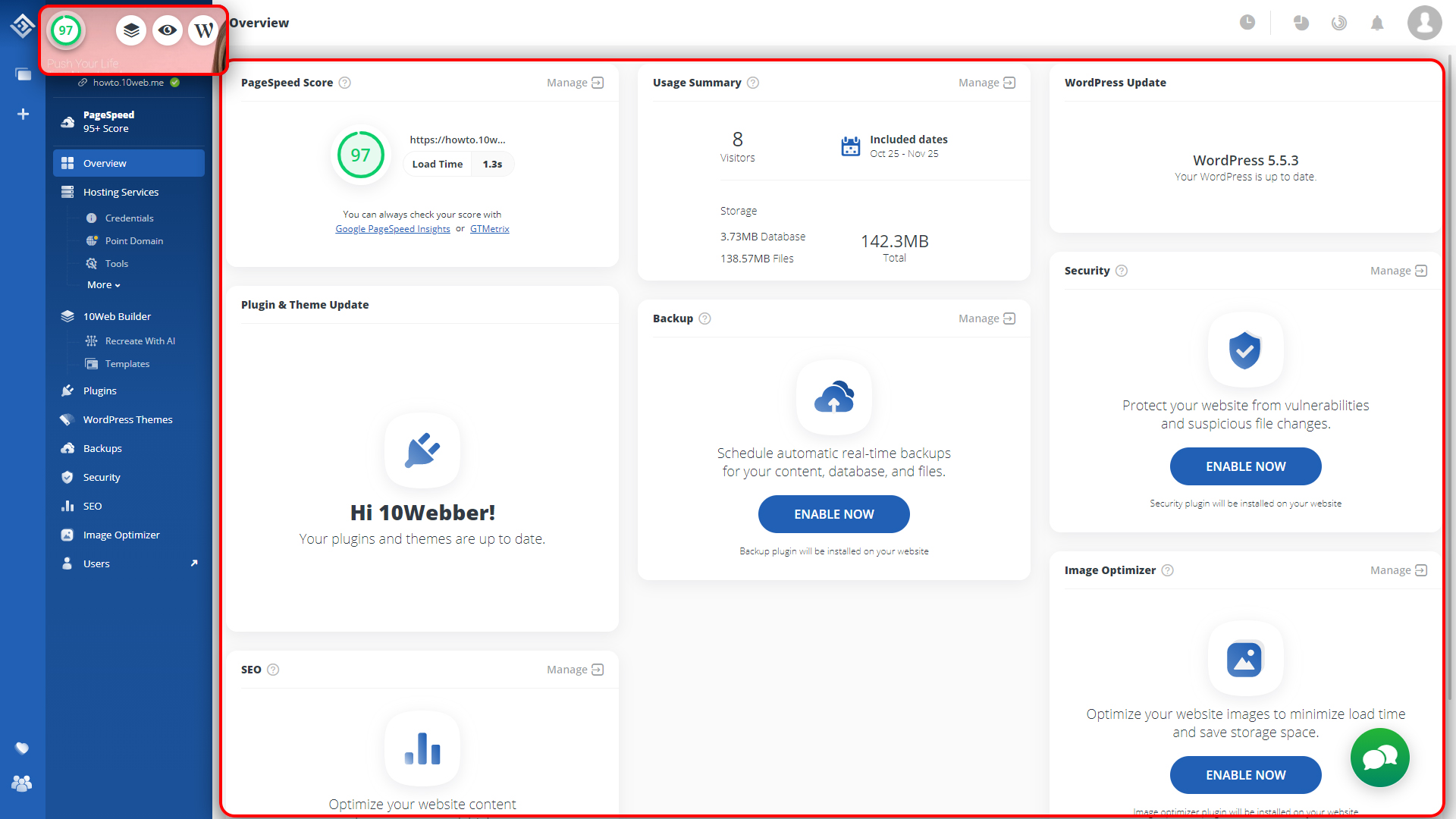This screenshot has width=1456, height=819.
Task: Click the https://howto.10w... URL text
Action: tap(457, 140)
